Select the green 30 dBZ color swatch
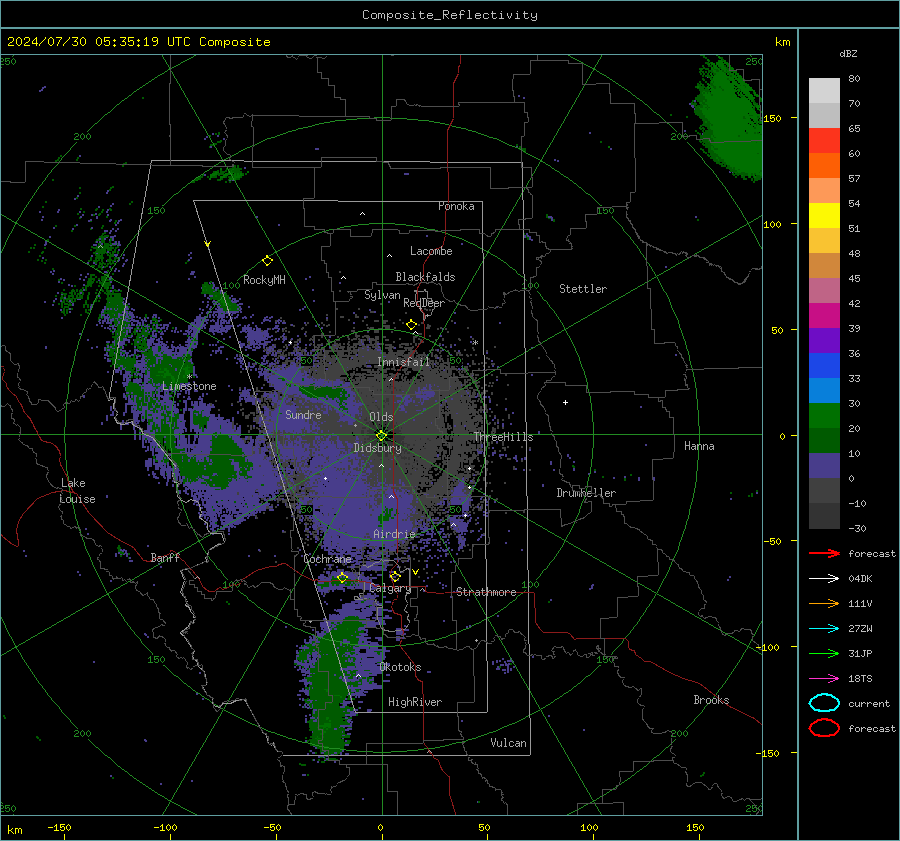Viewport: 900px width, 841px height. (824, 416)
